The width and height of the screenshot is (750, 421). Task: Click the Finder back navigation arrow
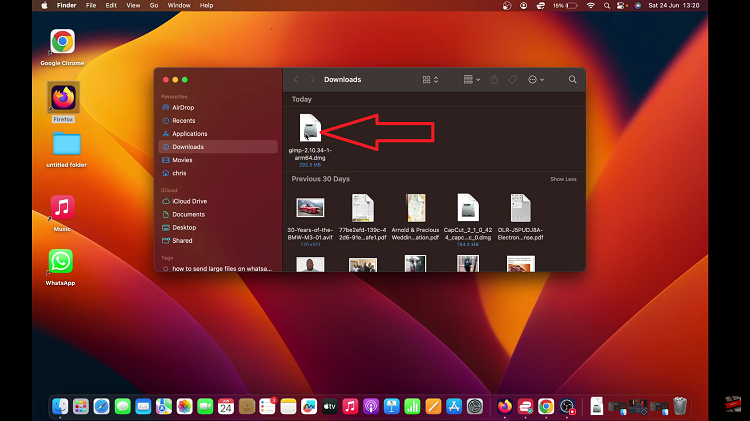click(x=296, y=79)
